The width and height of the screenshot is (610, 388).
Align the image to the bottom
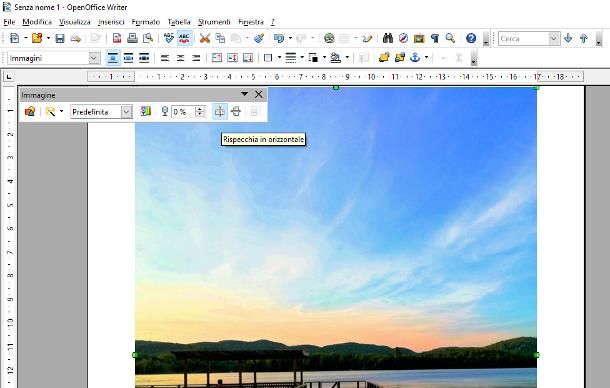pos(248,58)
